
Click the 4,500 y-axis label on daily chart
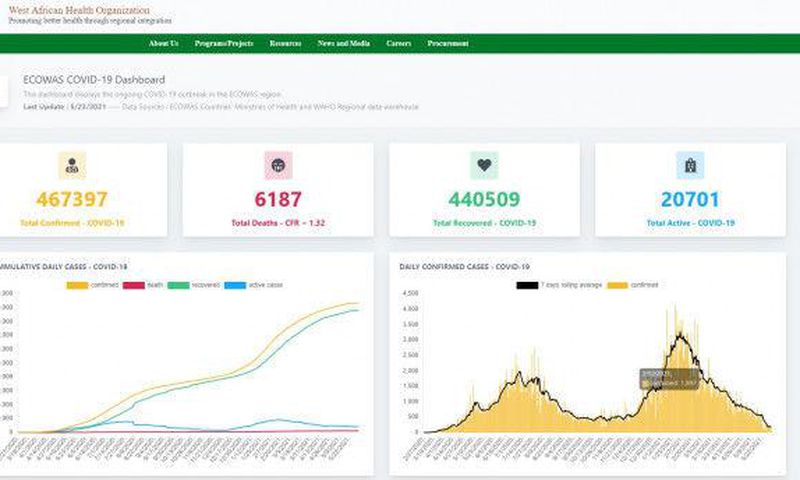pos(410,293)
